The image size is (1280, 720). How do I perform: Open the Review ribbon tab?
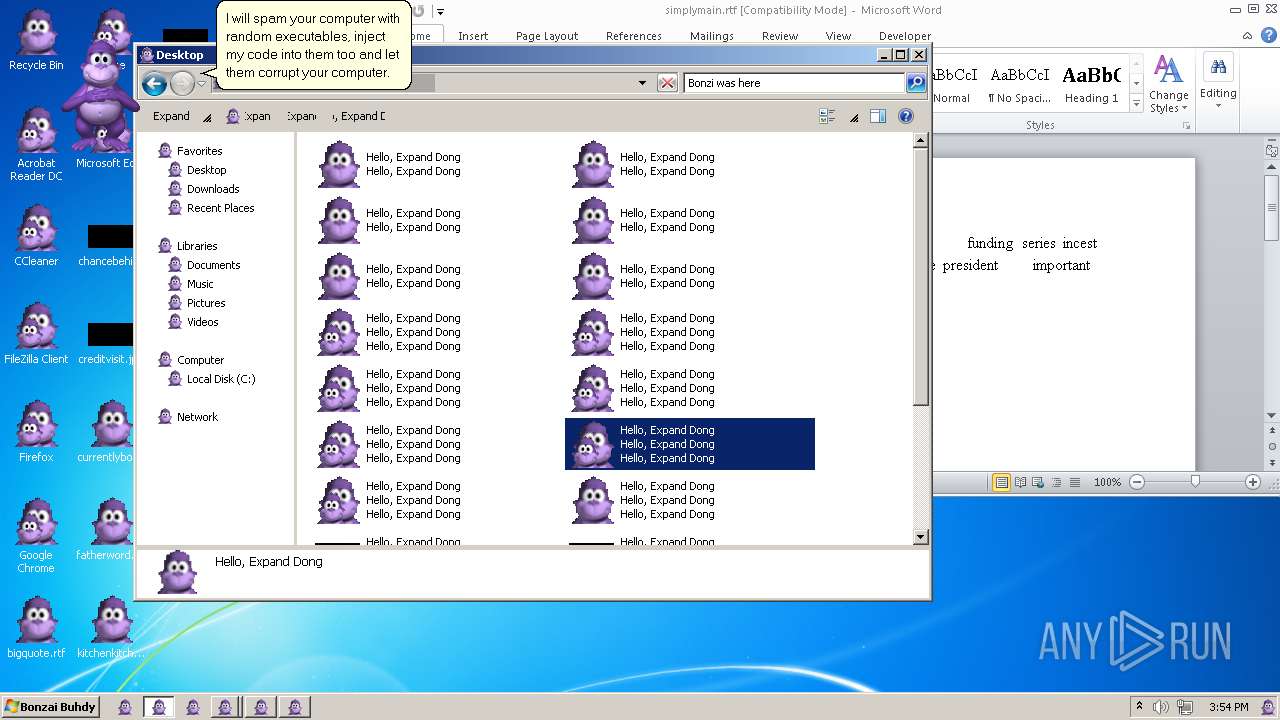(780, 36)
